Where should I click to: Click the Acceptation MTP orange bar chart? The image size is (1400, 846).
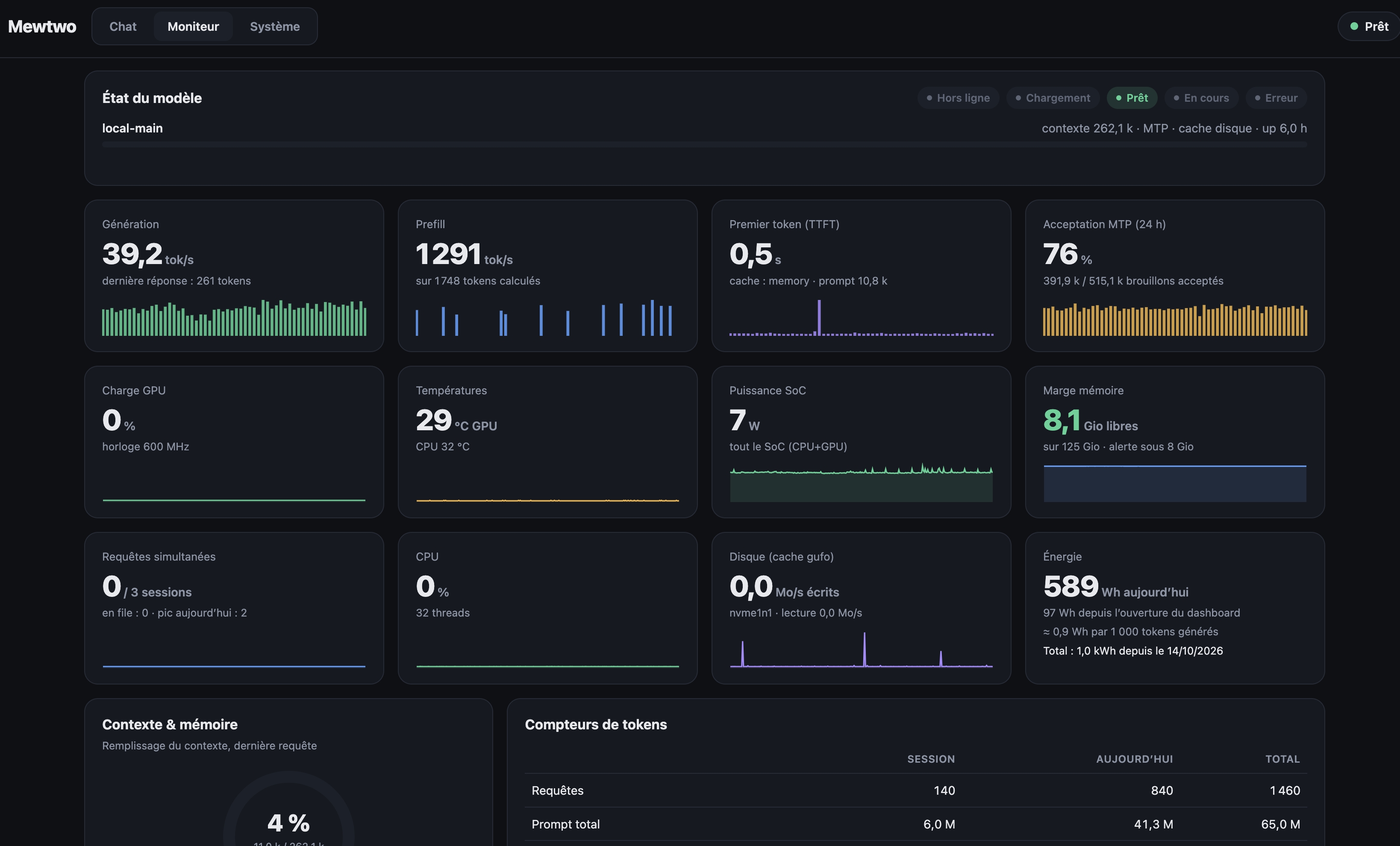coord(1175,320)
